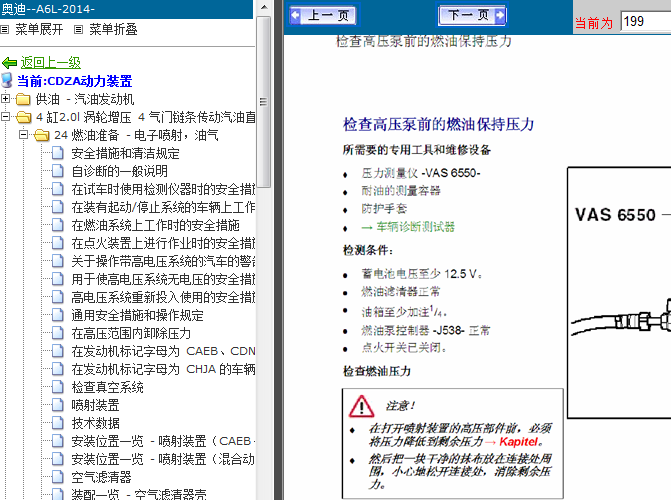
Task: Click the open folder icon for 24 燃油准备
Action: click(41, 135)
